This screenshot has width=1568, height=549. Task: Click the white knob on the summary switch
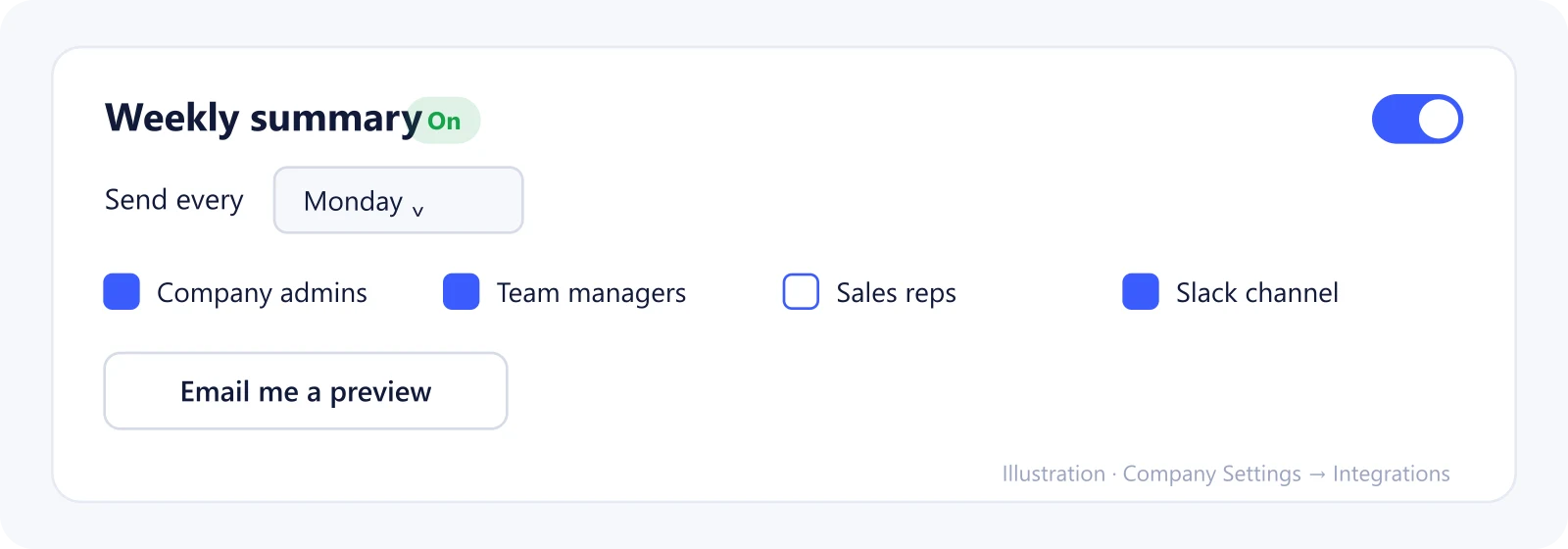coord(1439,120)
